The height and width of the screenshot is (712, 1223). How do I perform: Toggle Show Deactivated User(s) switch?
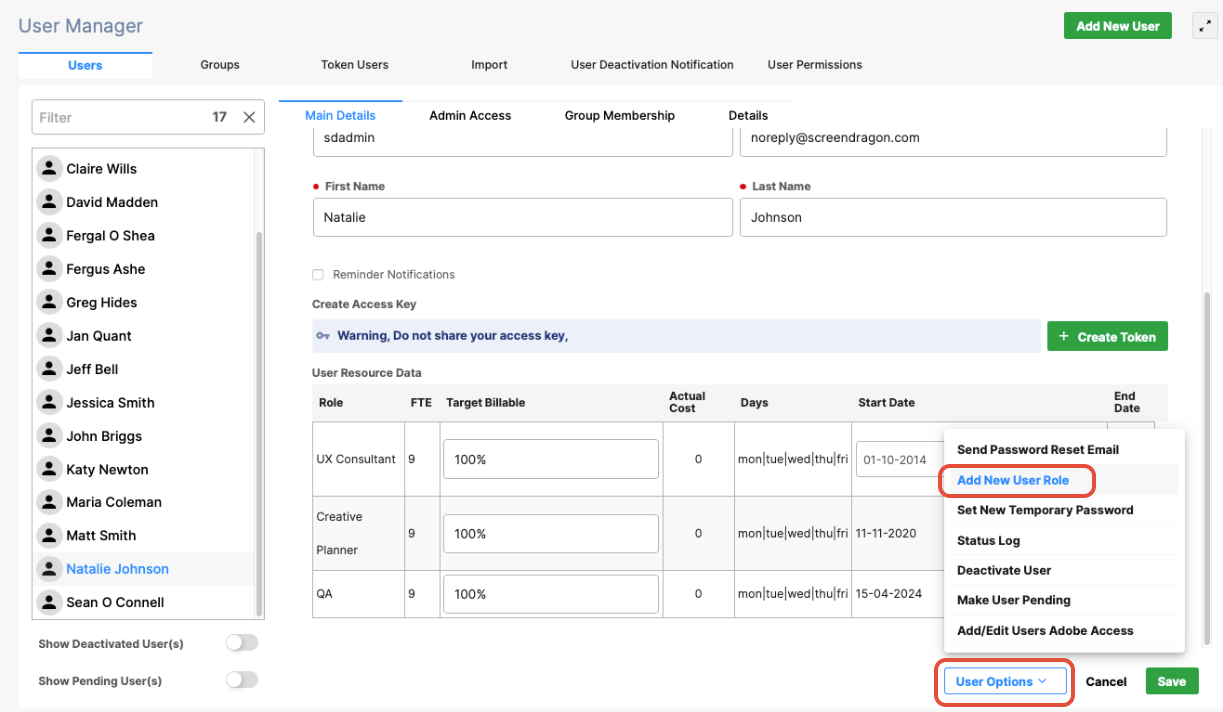[x=242, y=643]
